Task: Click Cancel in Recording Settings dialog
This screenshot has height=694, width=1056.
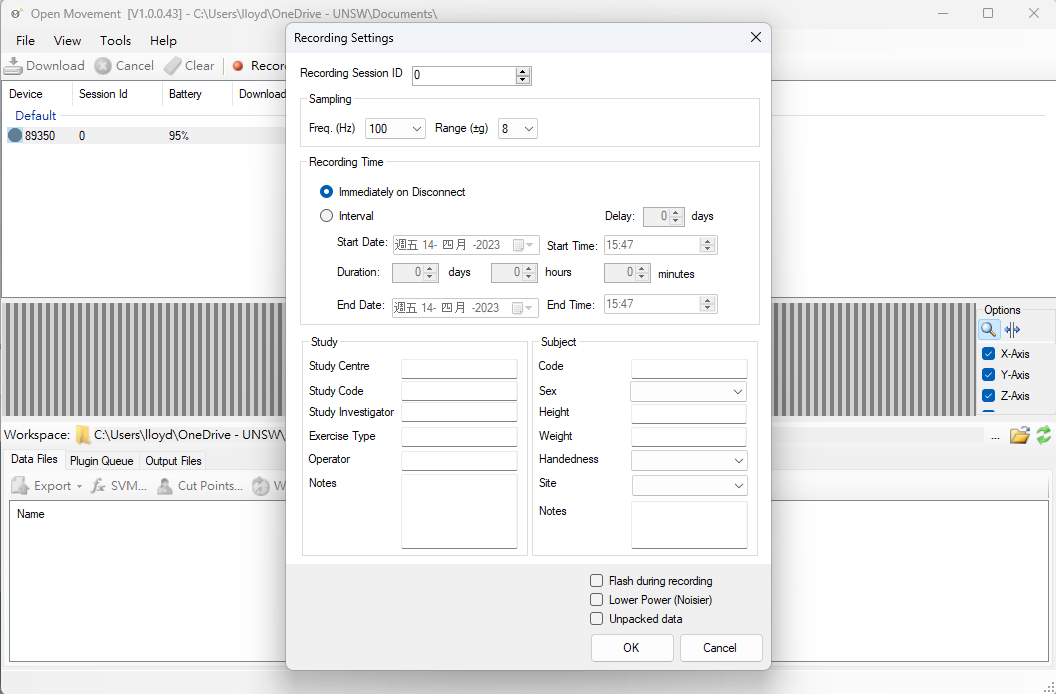Action: [721, 648]
